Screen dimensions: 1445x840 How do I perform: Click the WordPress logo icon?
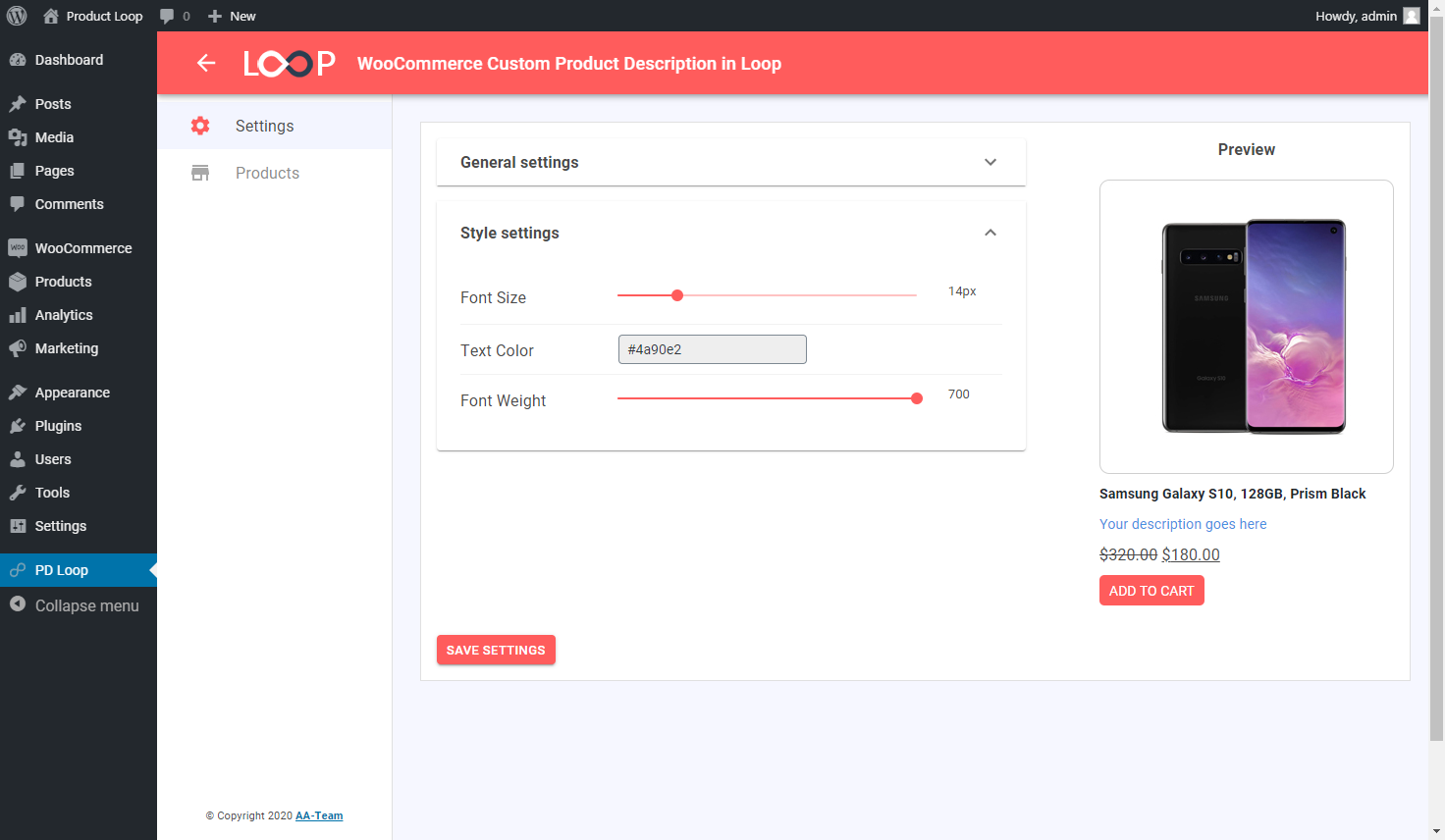17,16
